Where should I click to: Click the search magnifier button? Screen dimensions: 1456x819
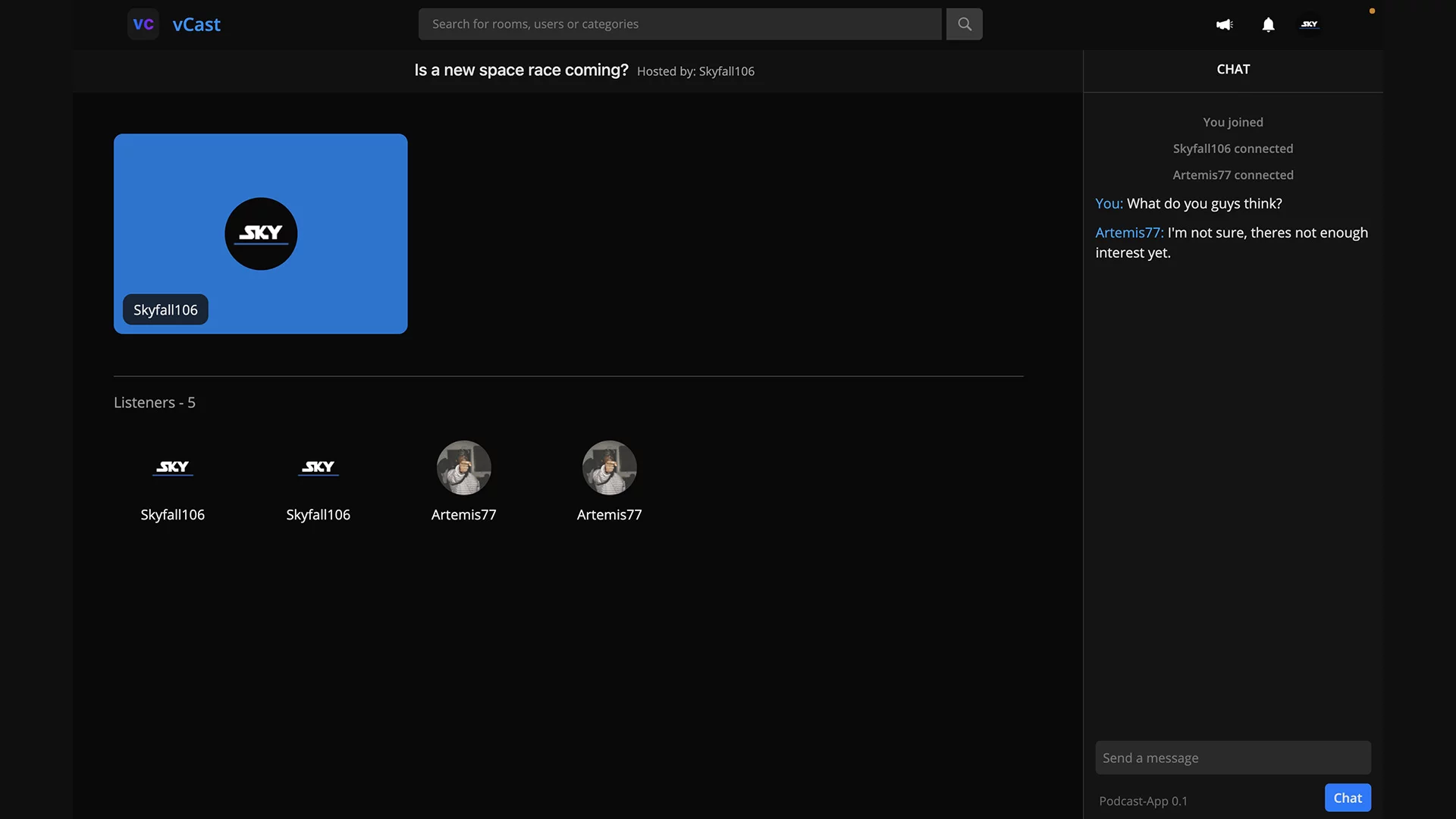(964, 24)
